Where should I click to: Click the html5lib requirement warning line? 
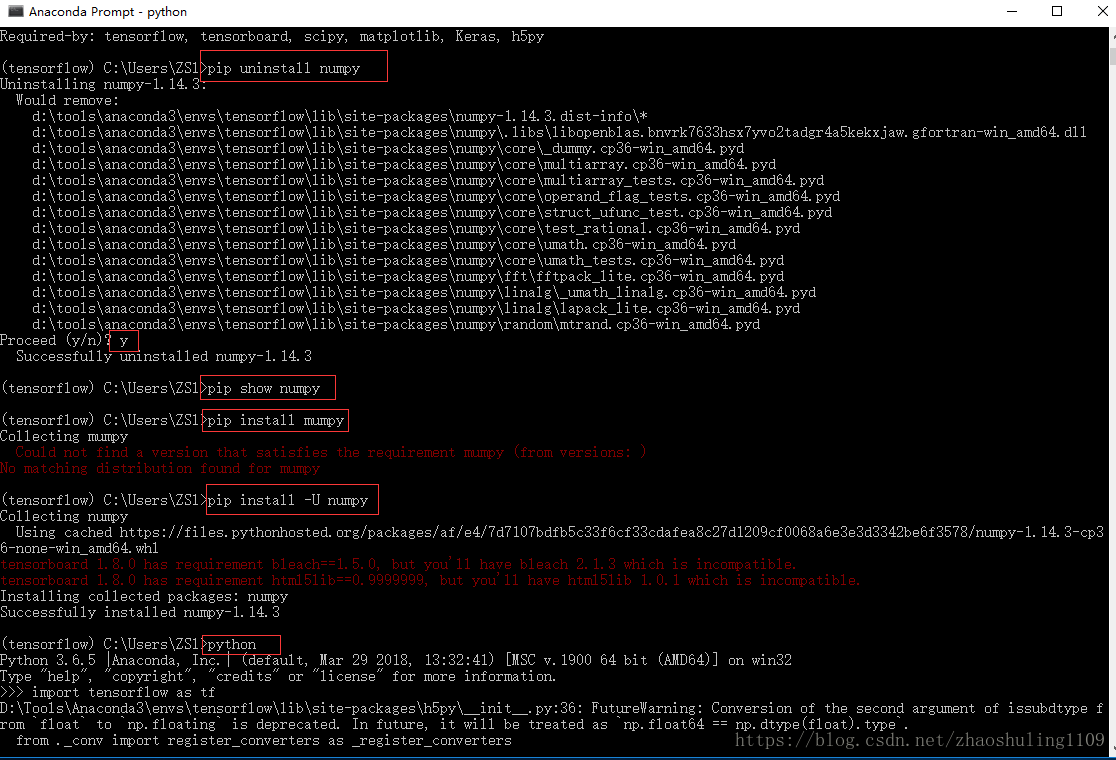tap(430, 581)
